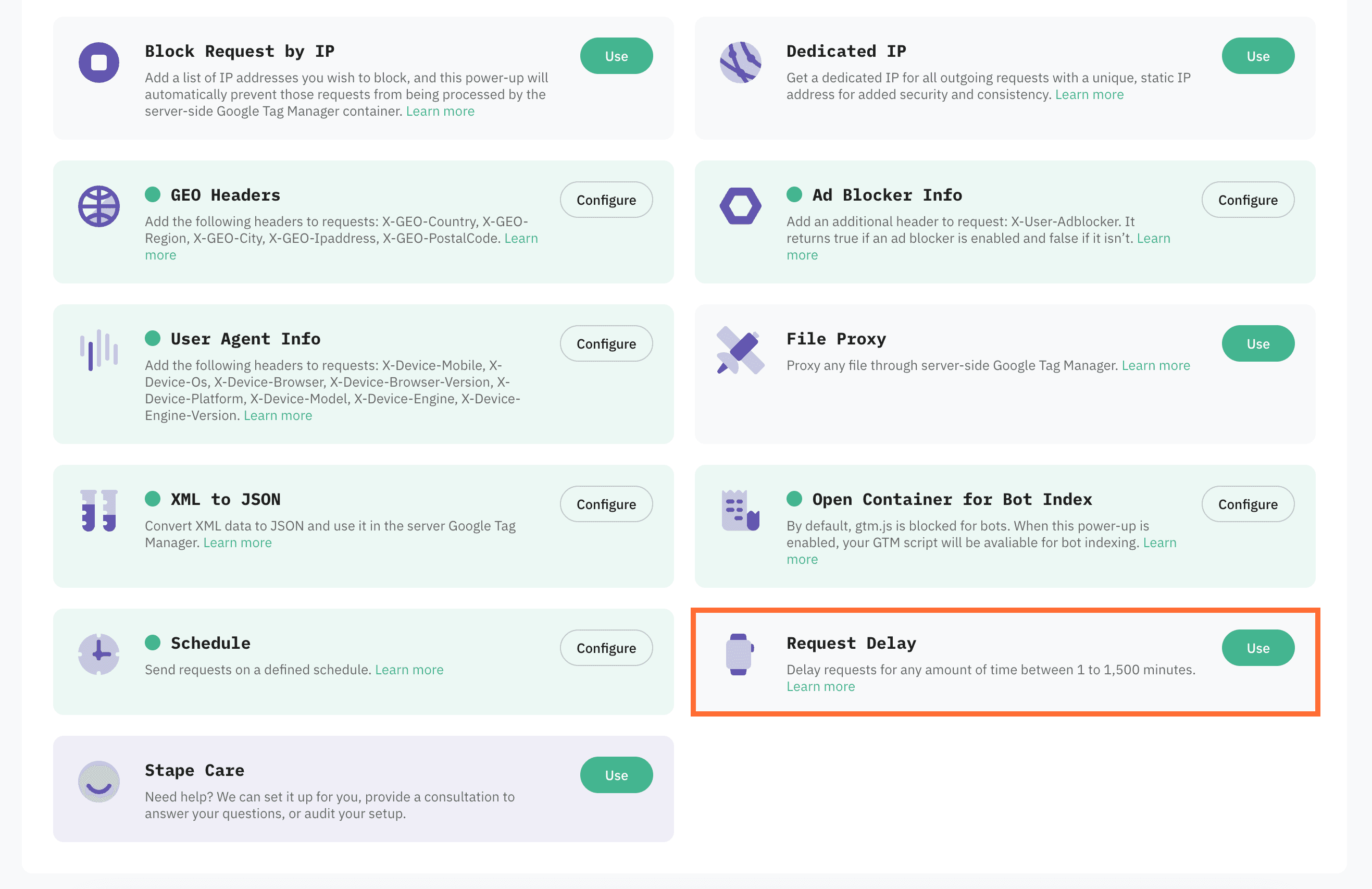The width and height of the screenshot is (1372, 889).
Task: Click green status dot beside User Agent Info
Action: click(x=153, y=338)
